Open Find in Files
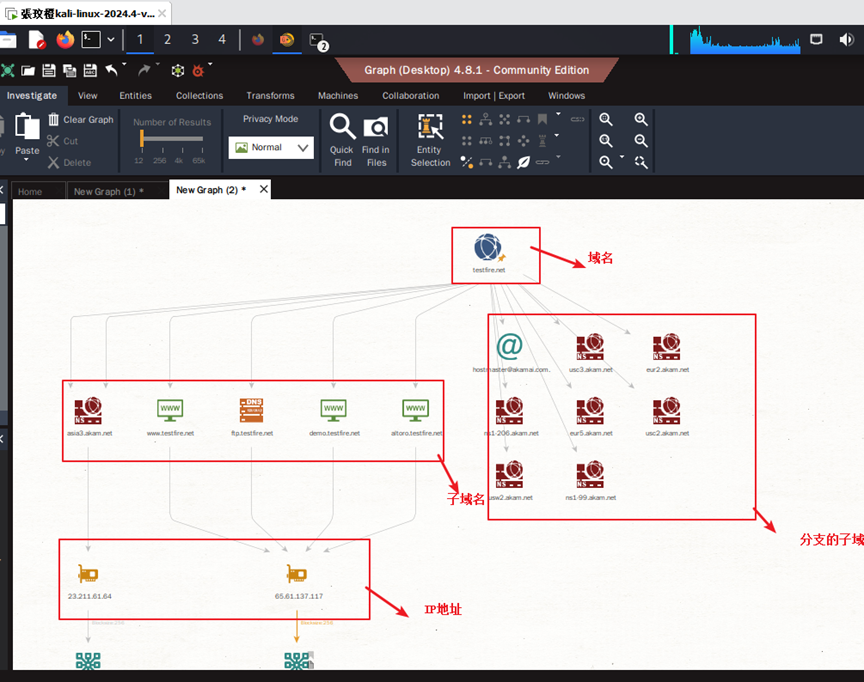The height and width of the screenshot is (682, 864). [376, 140]
